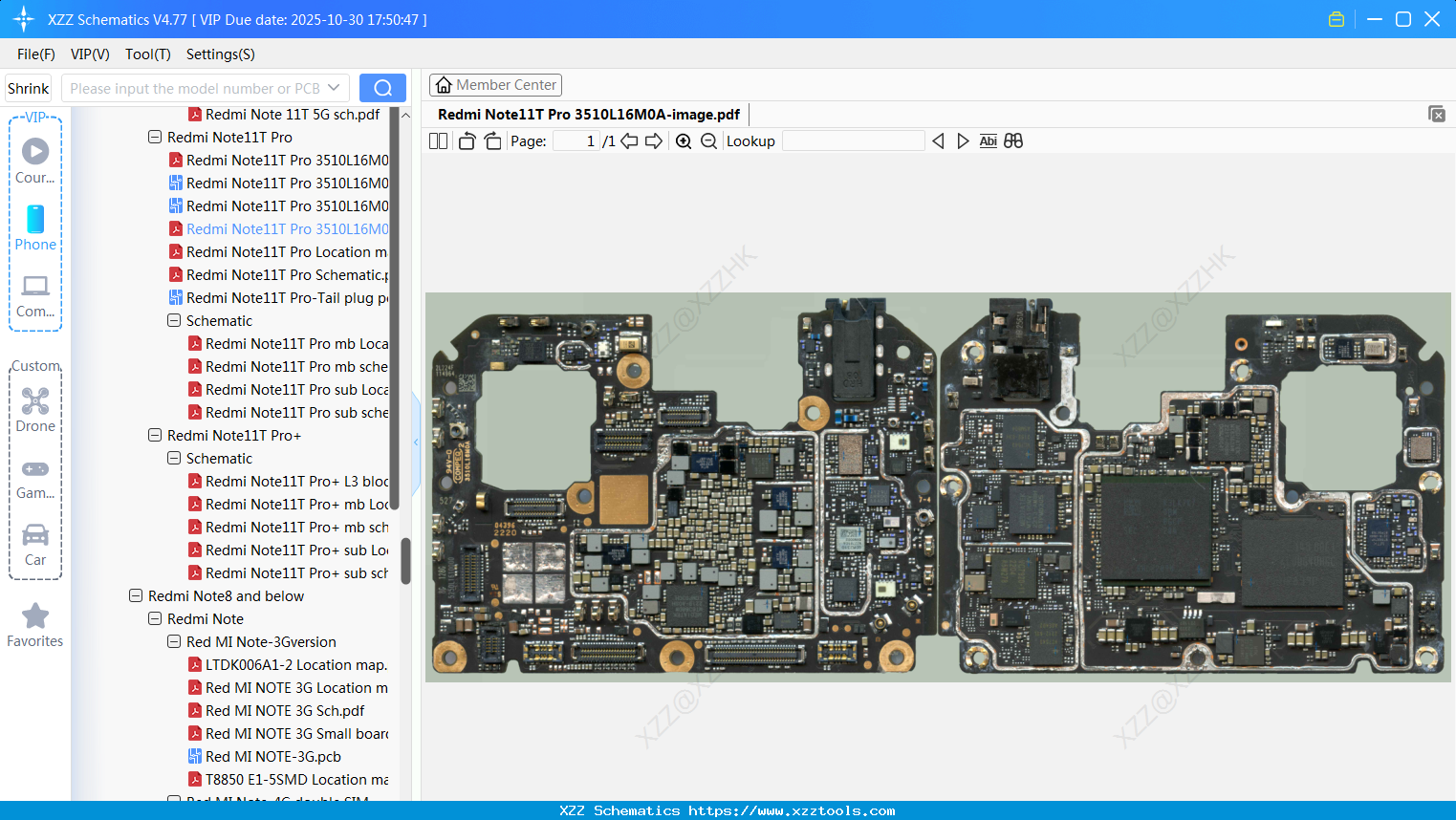Screen dimensions: 1456x820
Task: Click the binoculars search icon
Action: 1013,141
